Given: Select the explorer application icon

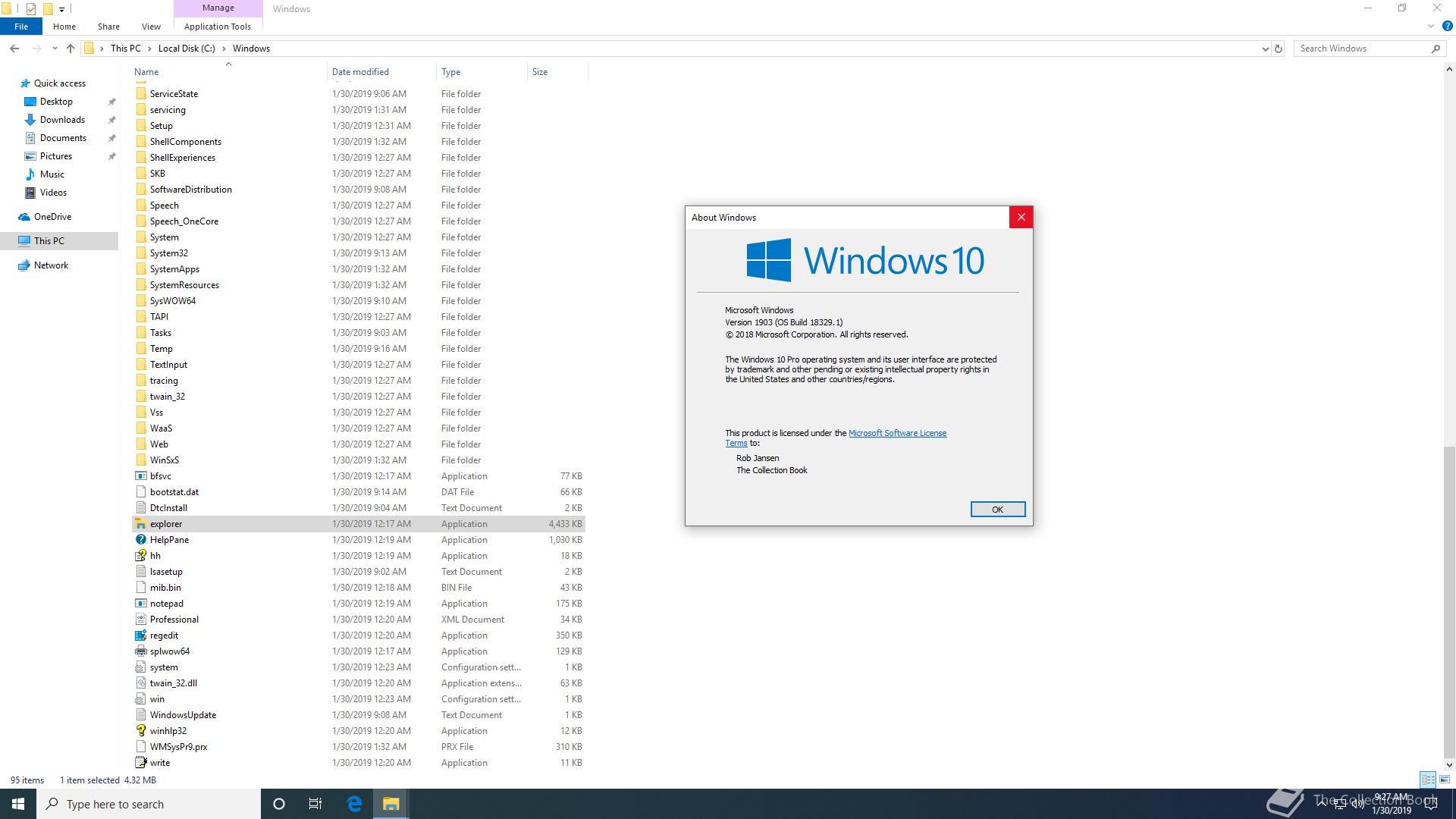Looking at the screenshot, I should point(141,524).
